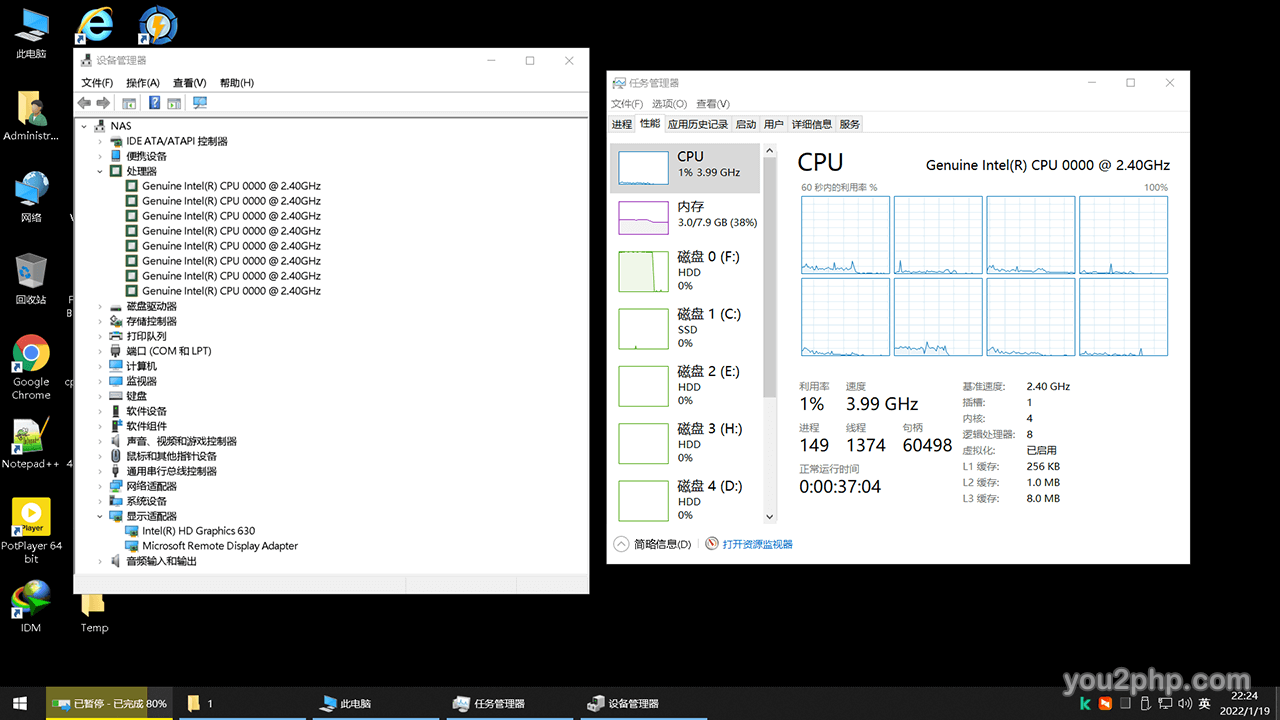Launch Notepad++ from the desktop
Screen dimensions: 1280x720
[x=31, y=443]
